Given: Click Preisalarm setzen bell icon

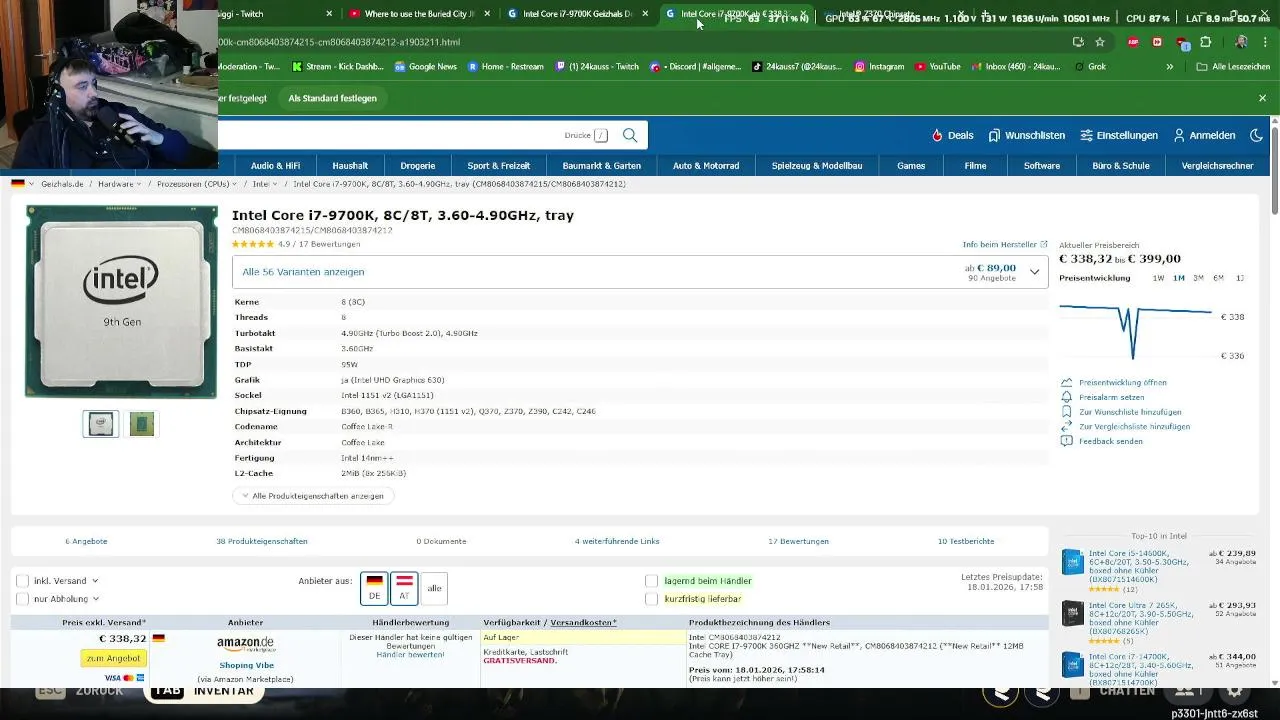Looking at the screenshot, I should (x=1067, y=397).
